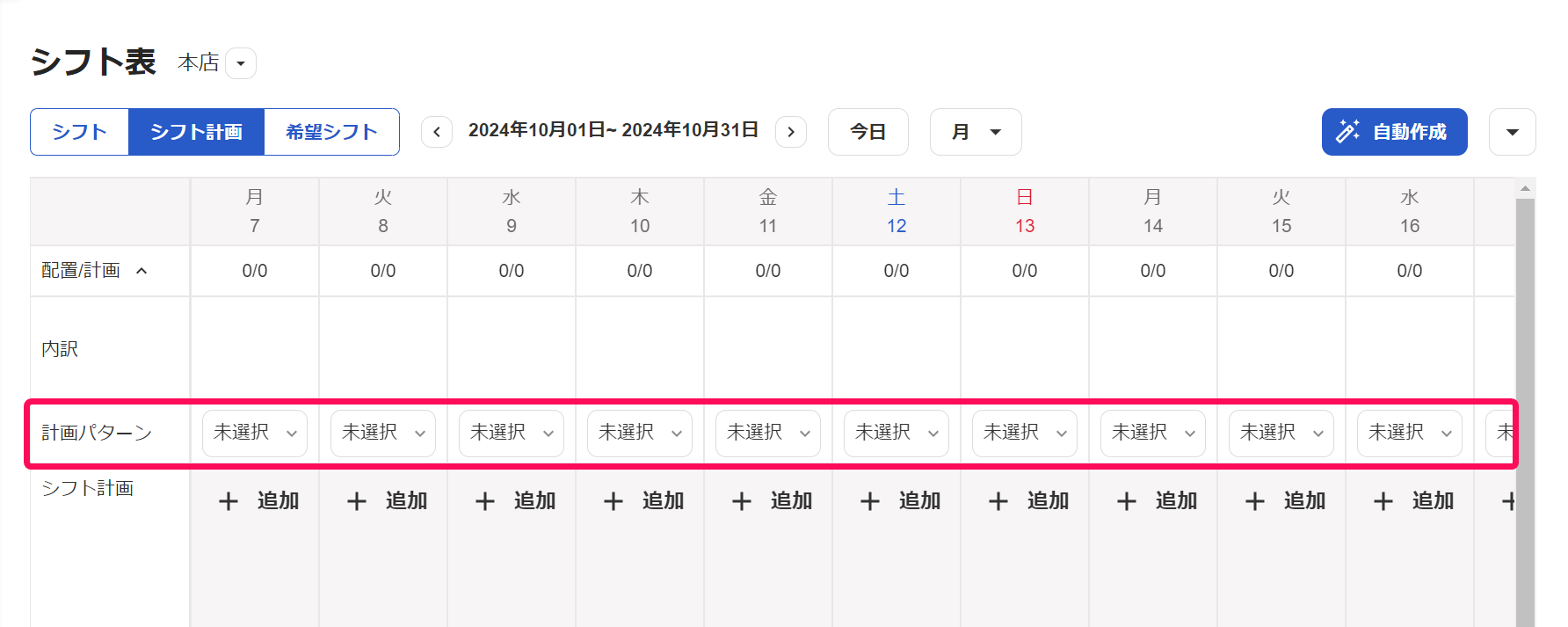Open 計画パターン dropdown for day 14

pos(1153,433)
